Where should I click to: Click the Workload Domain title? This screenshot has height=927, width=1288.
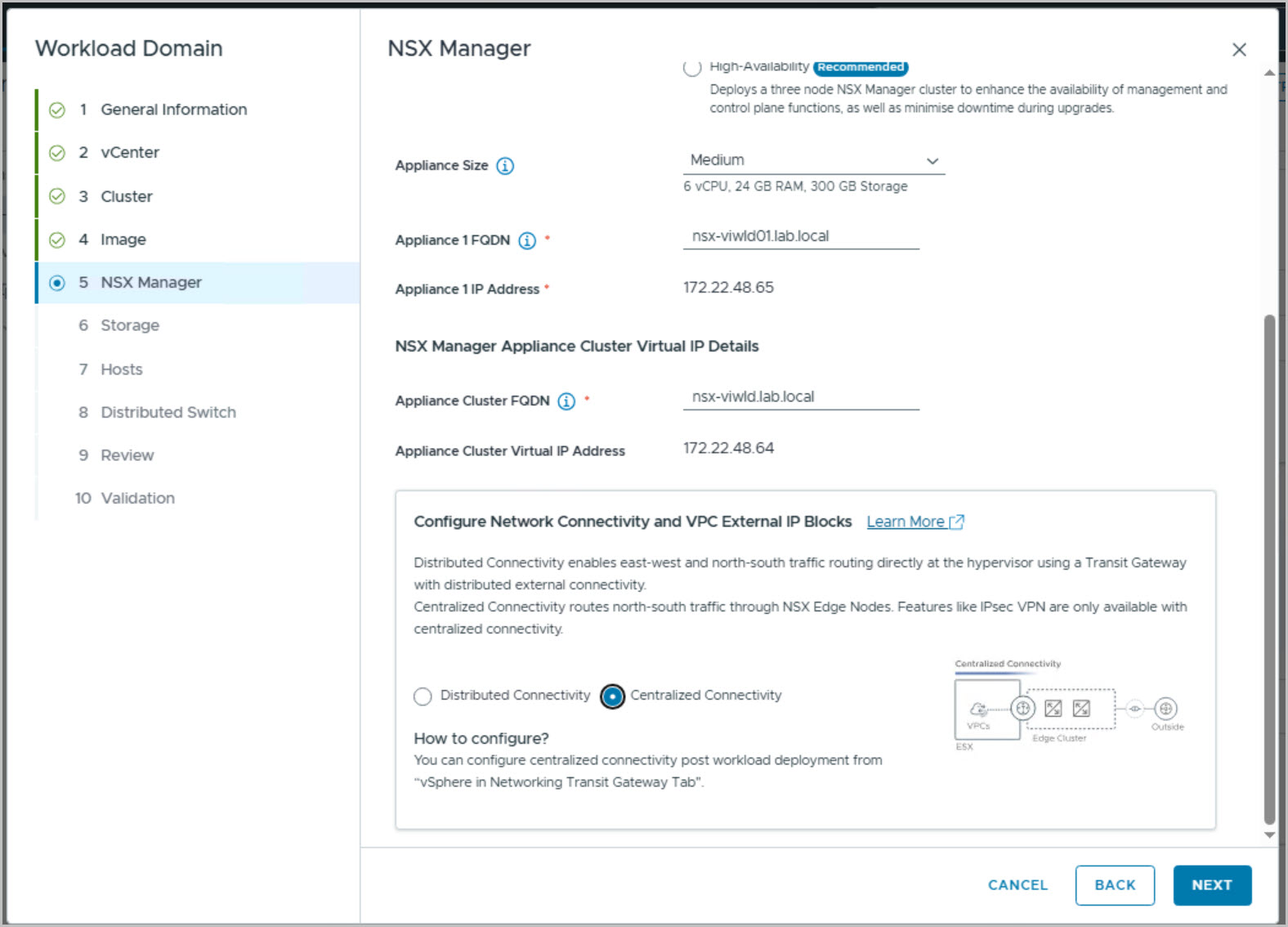pos(129,49)
